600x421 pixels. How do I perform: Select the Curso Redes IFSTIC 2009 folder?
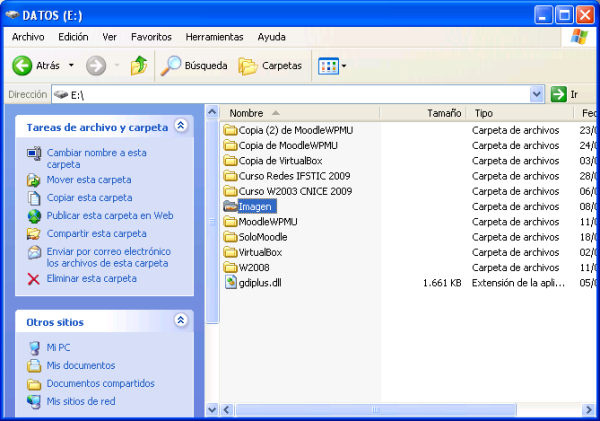294,176
